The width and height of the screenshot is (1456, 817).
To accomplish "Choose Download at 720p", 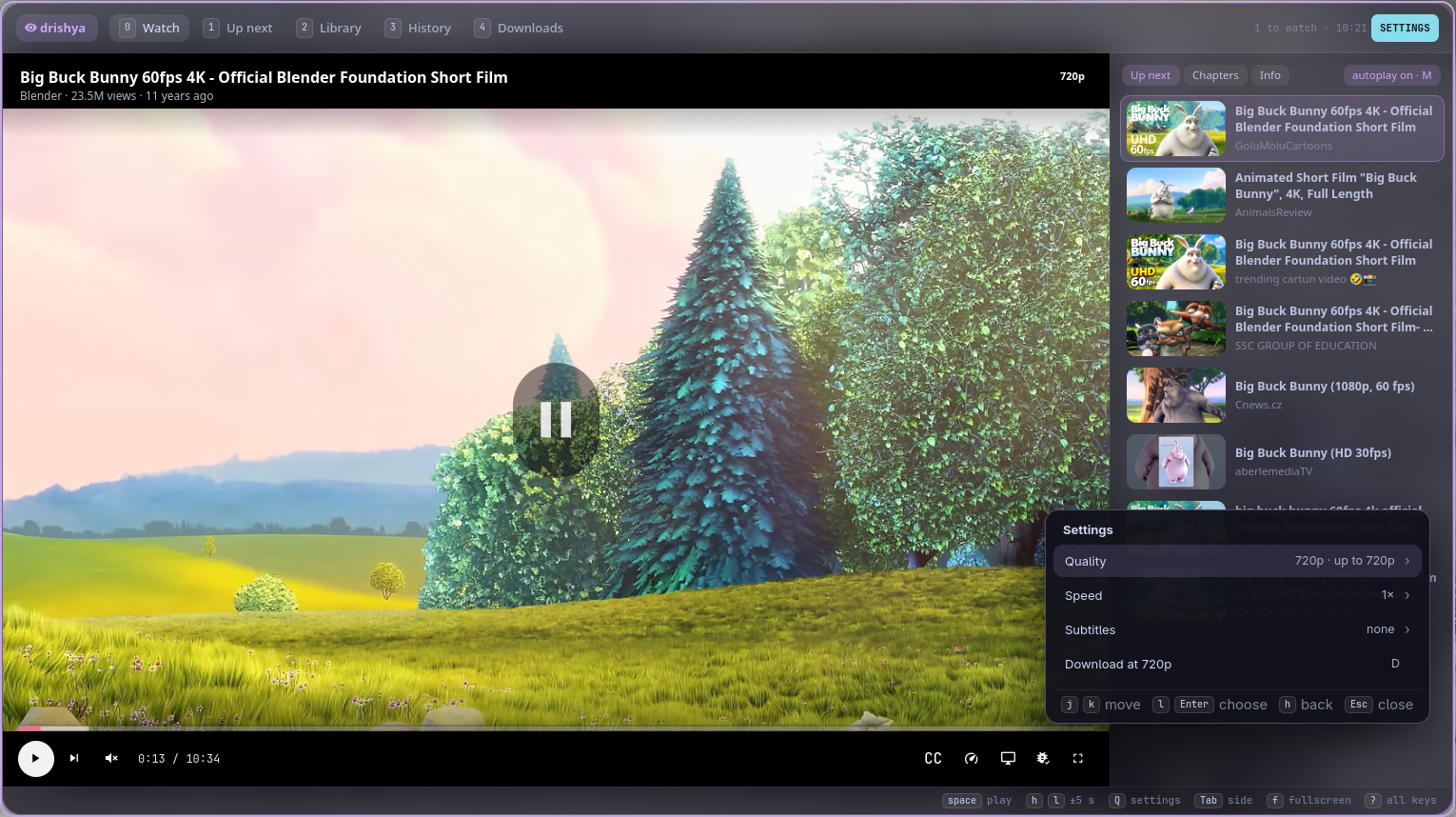I will pyautogui.click(x=1237, y=664).
